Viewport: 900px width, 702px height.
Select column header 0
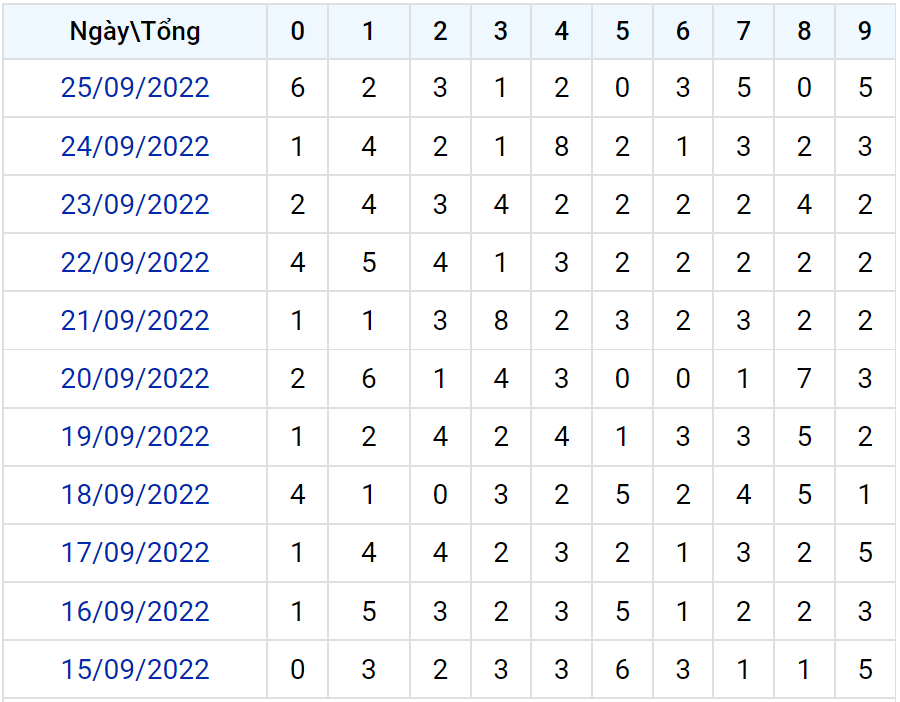pos(297,32)
